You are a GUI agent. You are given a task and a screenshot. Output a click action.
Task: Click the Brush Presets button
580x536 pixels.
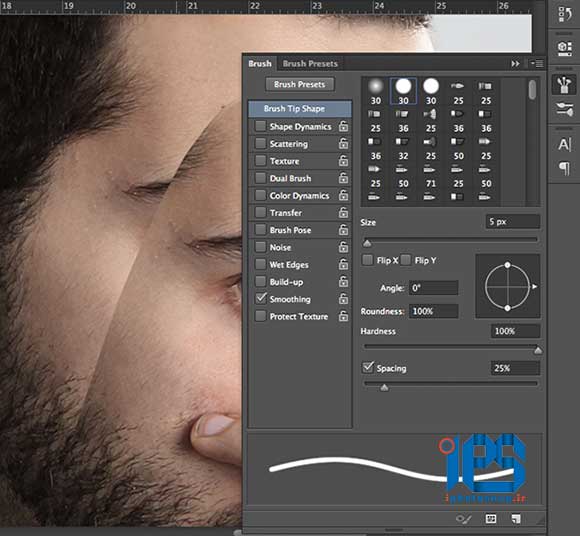click(300, 84)
